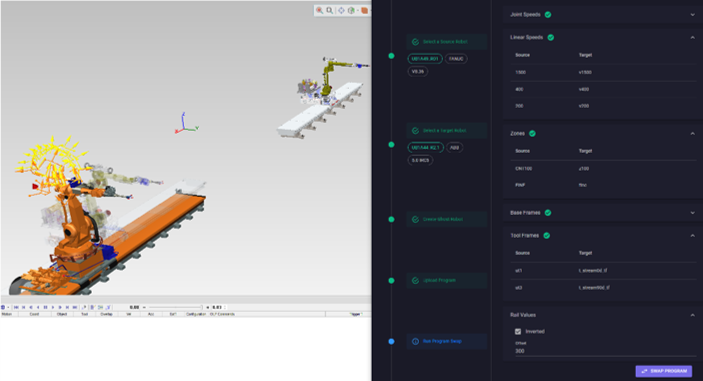Click zone source CNT100
Screen dimensions: 703x381
(x=524, y=169)
